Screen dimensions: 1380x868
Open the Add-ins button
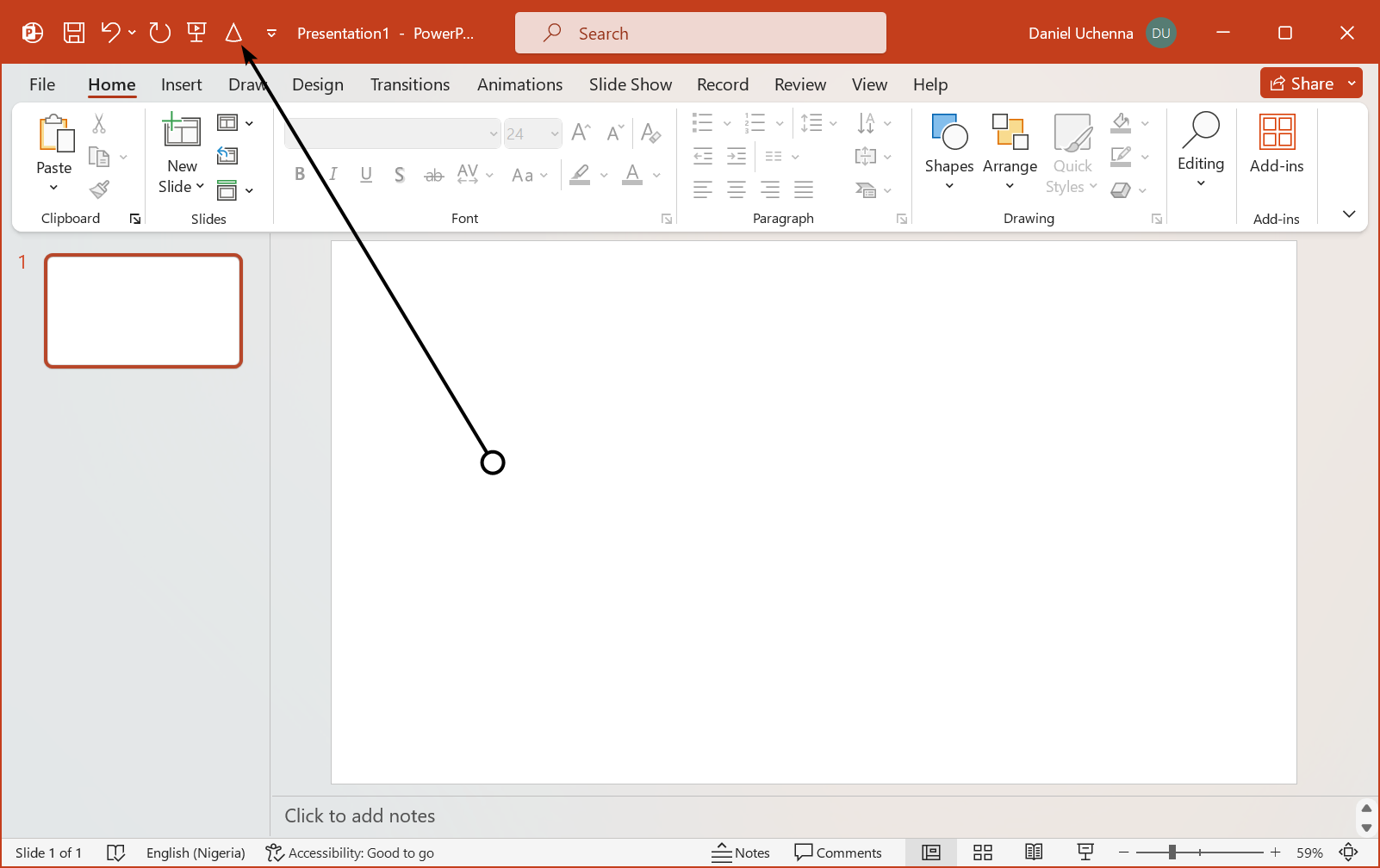(x=1276, y=145)
